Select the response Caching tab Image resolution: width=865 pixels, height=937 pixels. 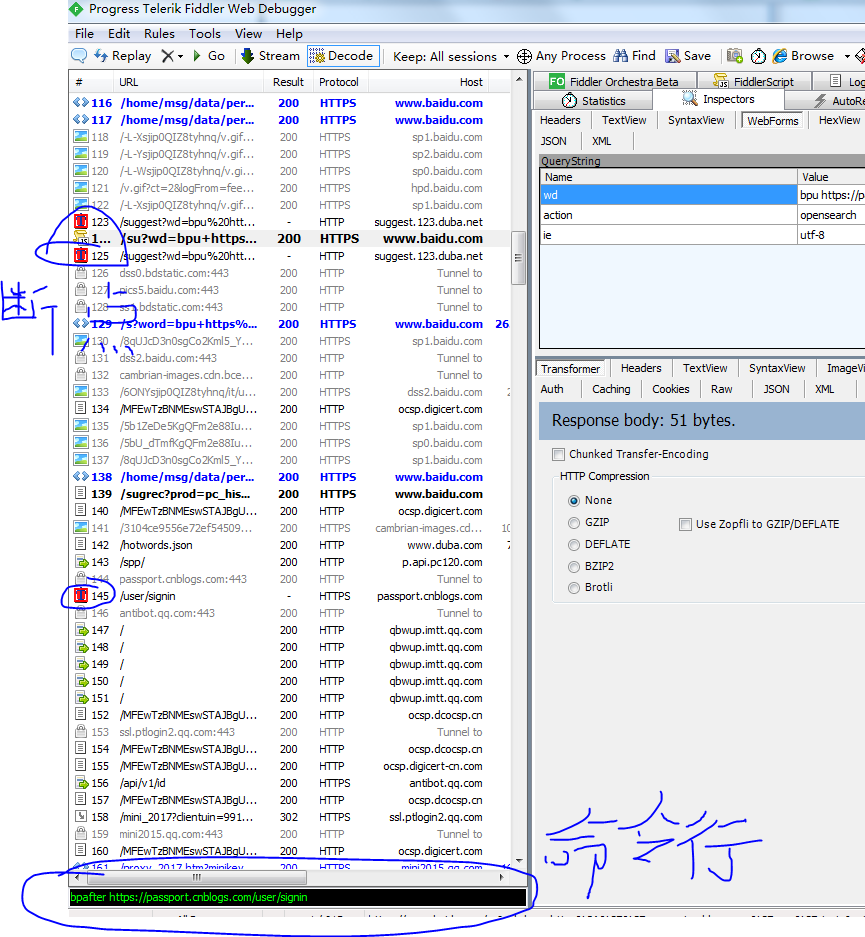coord(611,389)
